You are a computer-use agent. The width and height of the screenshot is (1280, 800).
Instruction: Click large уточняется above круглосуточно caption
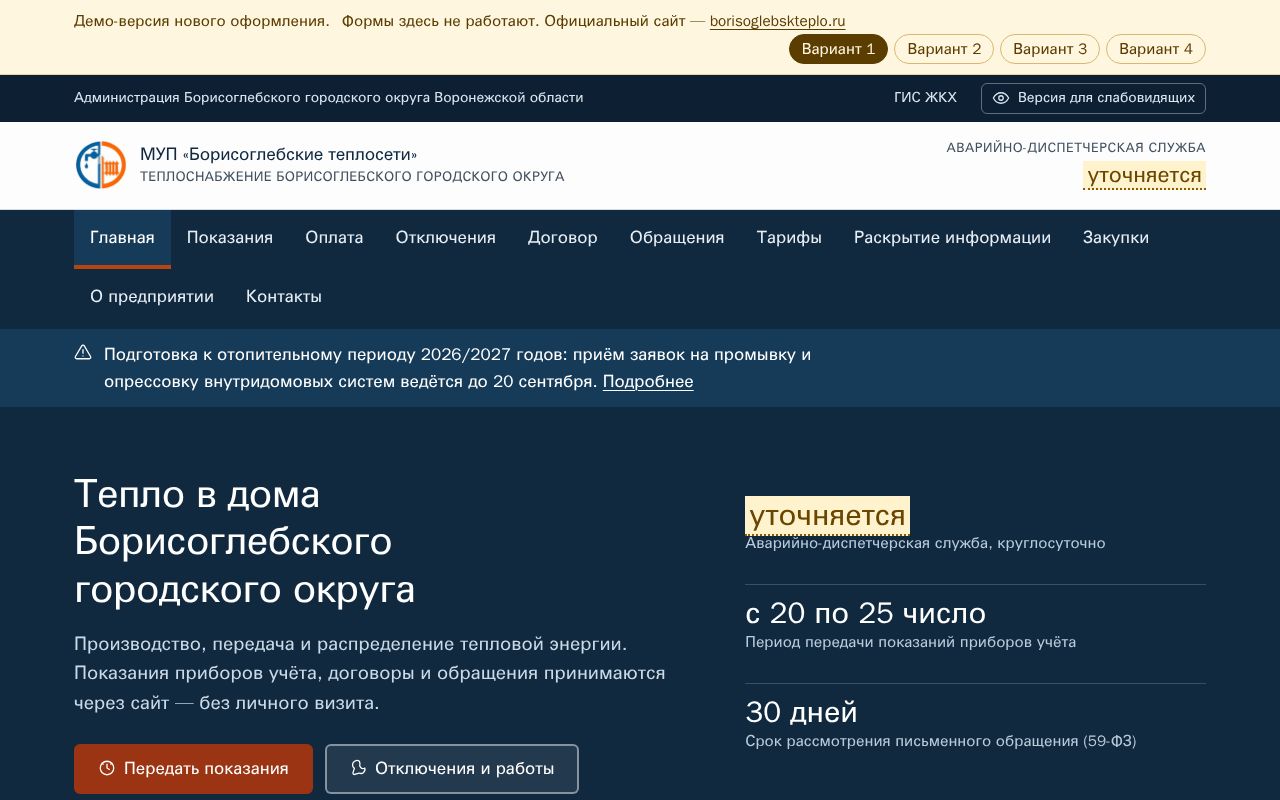coord(828,516)
